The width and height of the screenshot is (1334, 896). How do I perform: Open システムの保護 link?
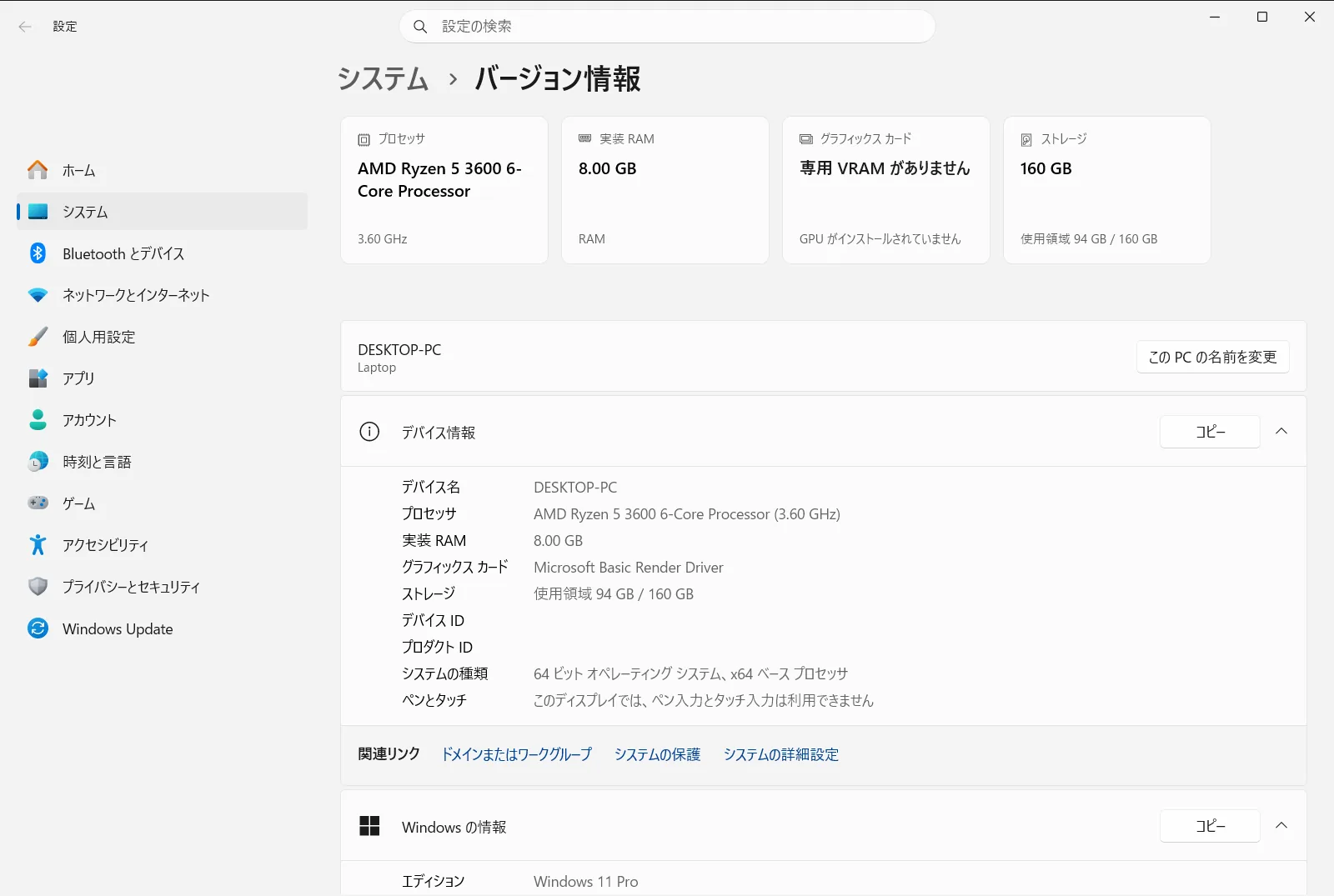(x=658, y=754)
